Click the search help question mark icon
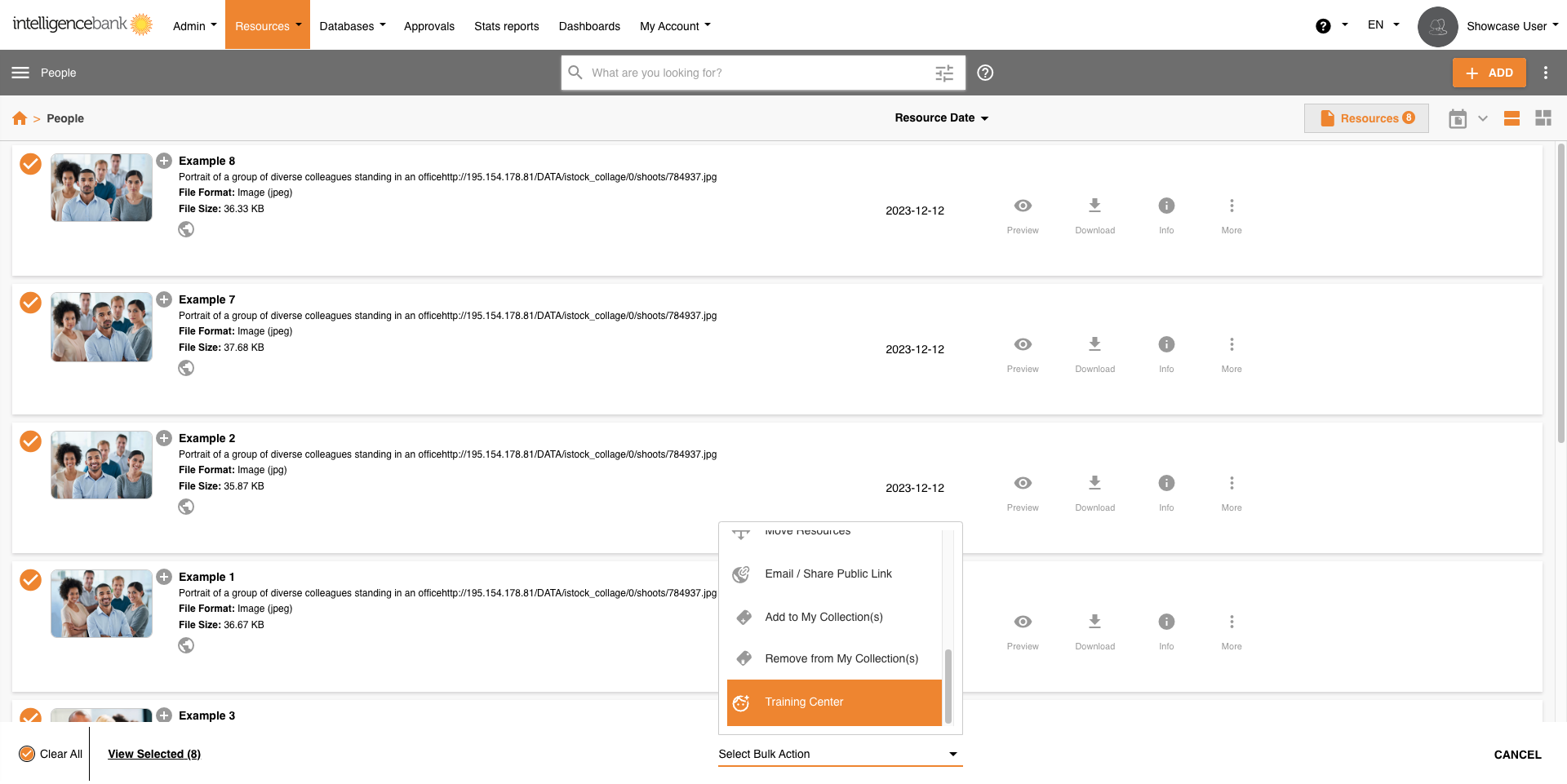1567x784 pixels. click(985, 73)
